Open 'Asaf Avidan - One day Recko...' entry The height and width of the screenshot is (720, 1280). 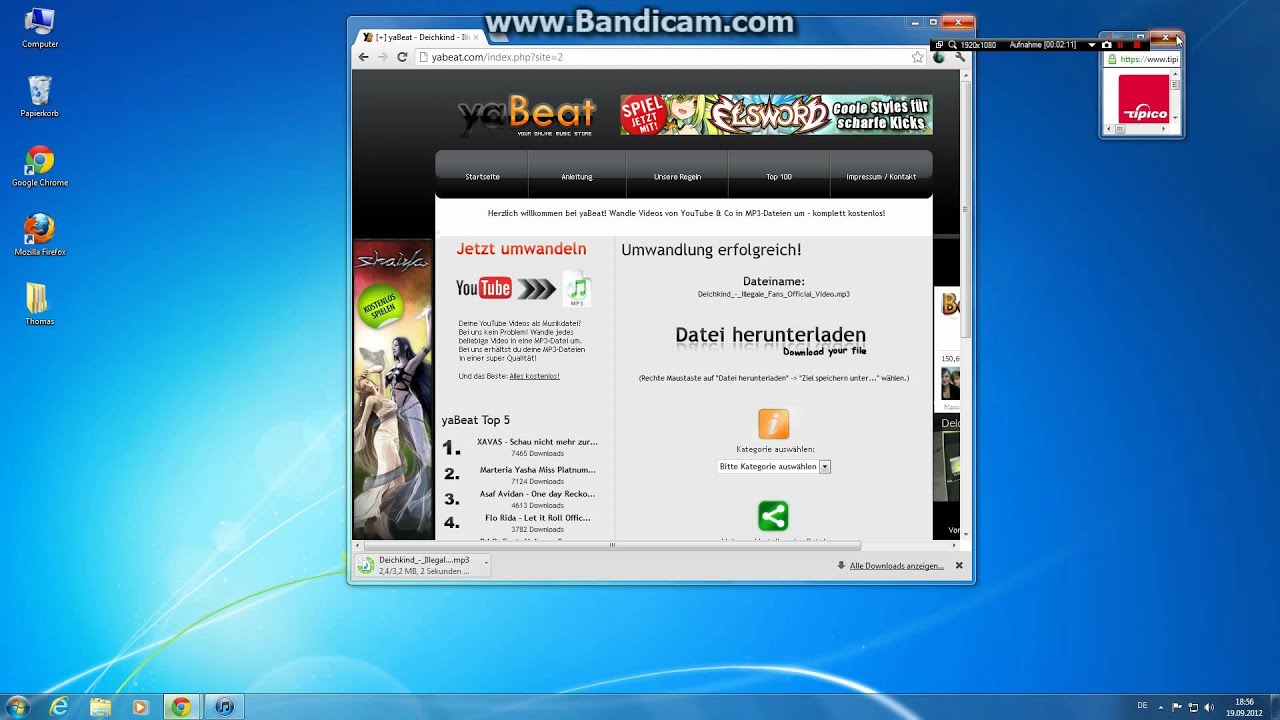(x=537, y=493)
